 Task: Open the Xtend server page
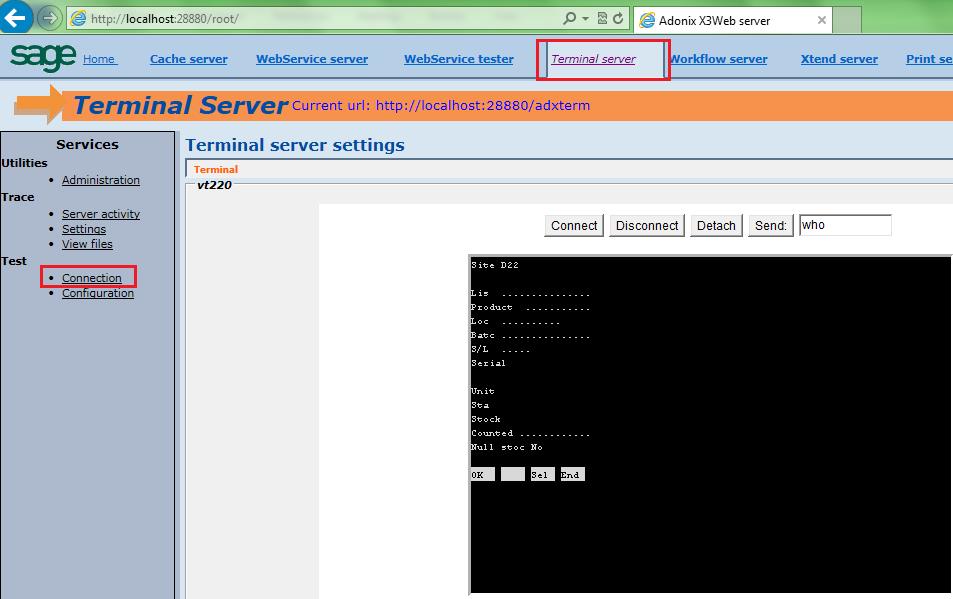pyautogui.click(x=839, y=59)
